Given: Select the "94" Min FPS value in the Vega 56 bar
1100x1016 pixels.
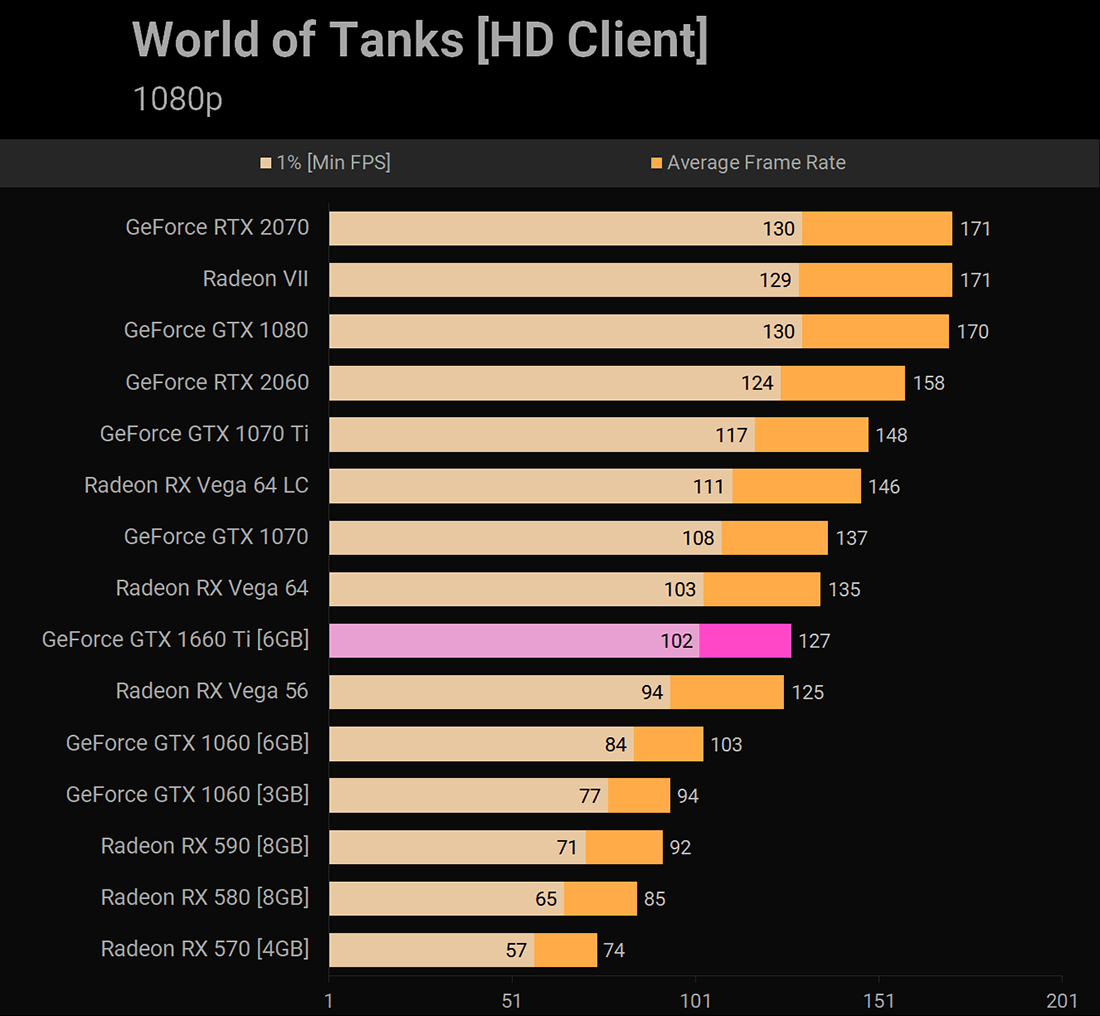Looking at the screenshot, I should pyautogui.click(x=652, y=693).
